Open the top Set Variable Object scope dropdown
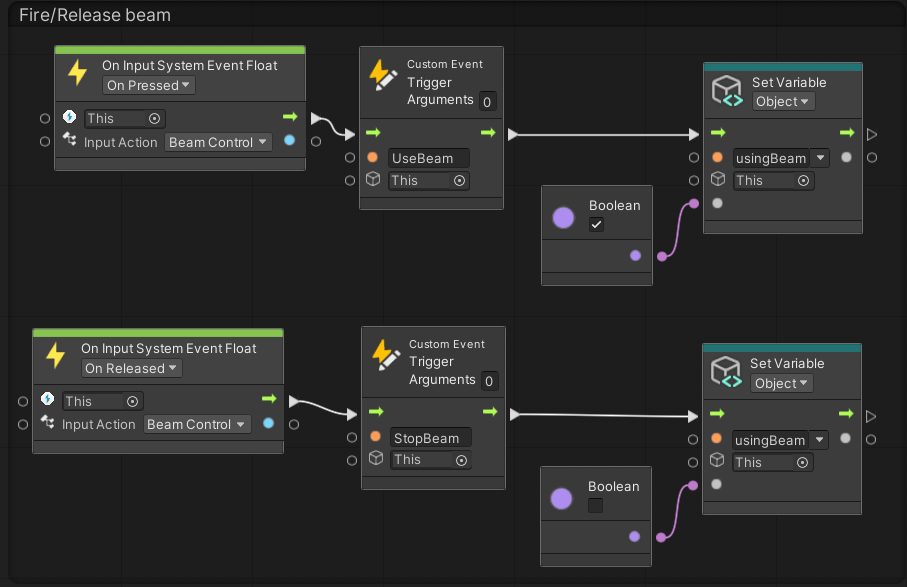Viewport: 907px width, 587px height. [783, 102]
